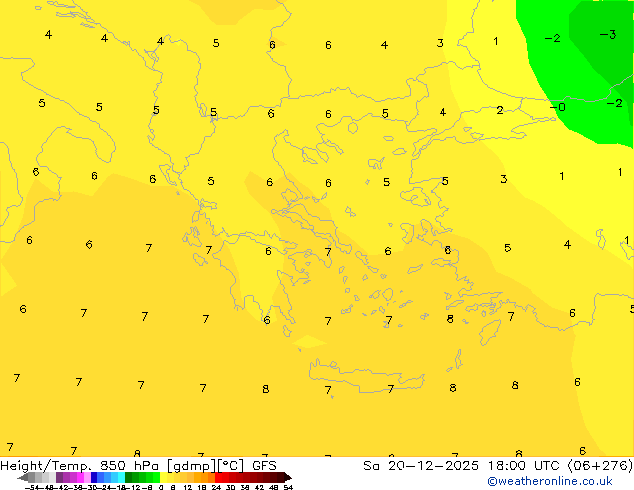
Task: Click the dark maroon right arrow end of legend
Action: click(x=288, y=478)
